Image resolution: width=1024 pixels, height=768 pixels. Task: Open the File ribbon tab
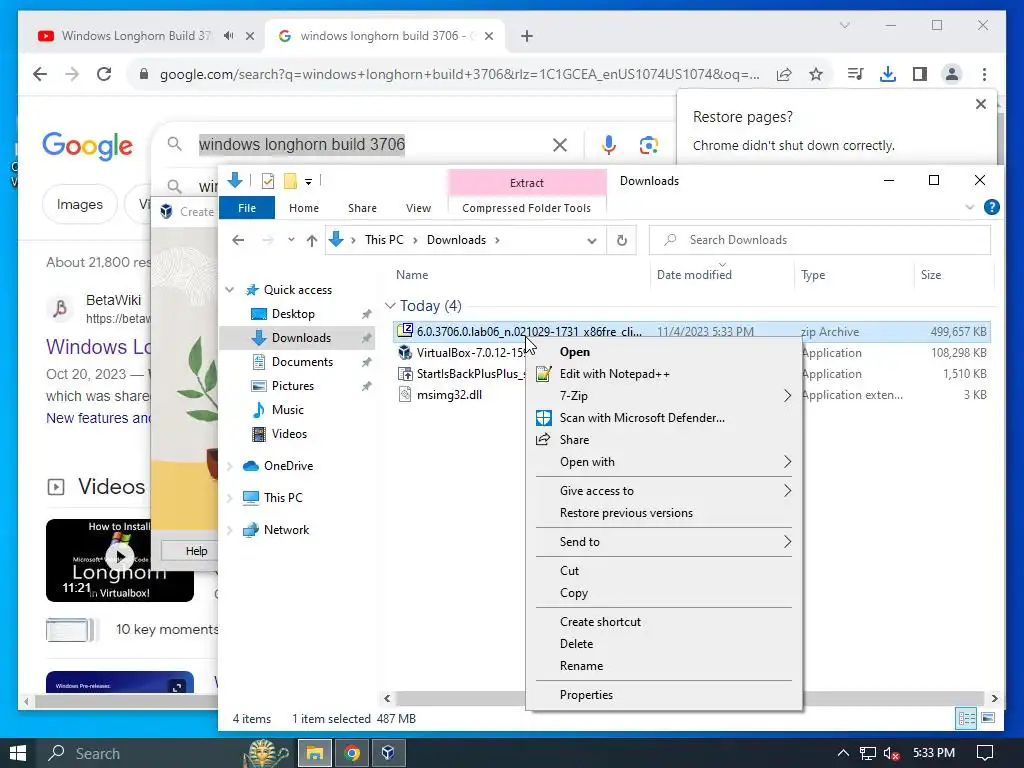247,208
